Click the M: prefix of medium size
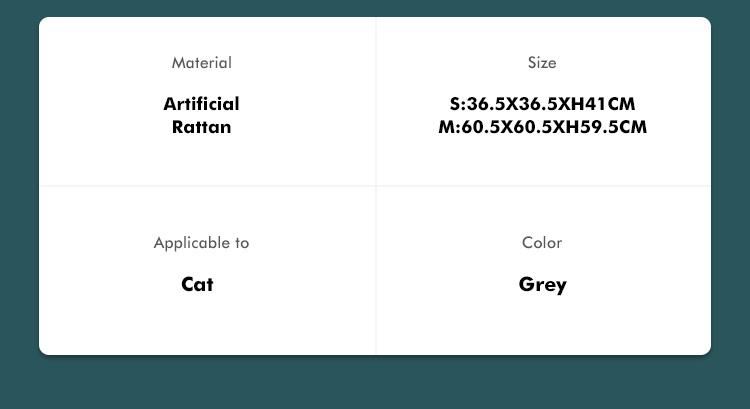This screenshot has height=409, width=750. 449,127
